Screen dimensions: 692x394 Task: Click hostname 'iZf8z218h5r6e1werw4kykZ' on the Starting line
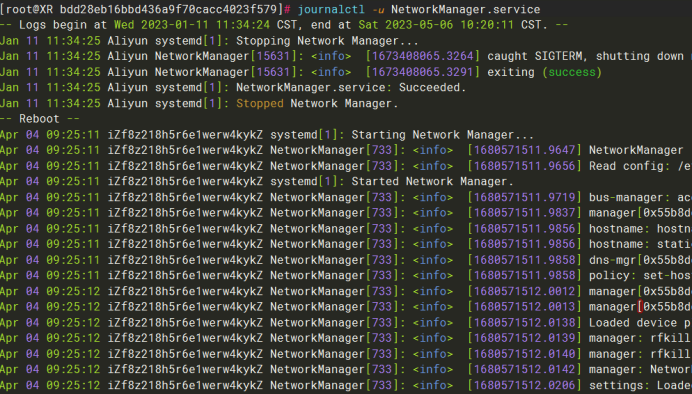[x=185, y=135]
